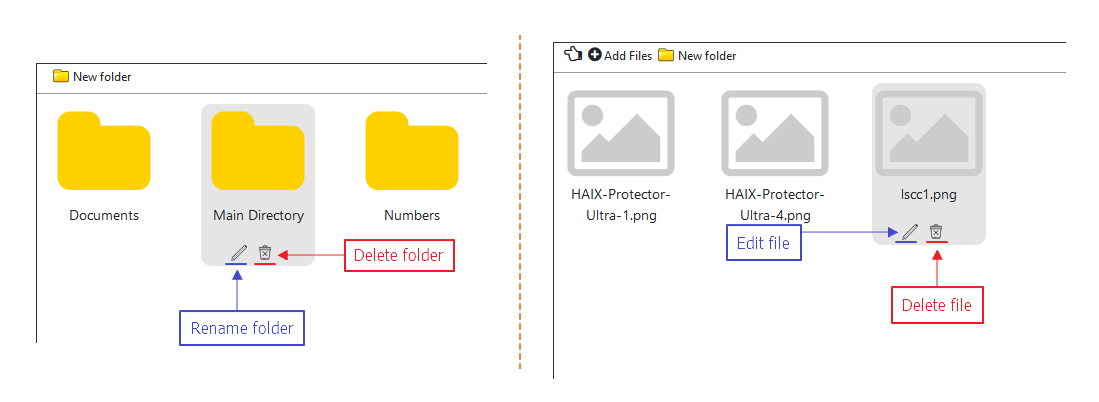Viewport: 1099px width, 402px height.
Task: Click New folder in right panel toolbar
Action: tap(697, 55)
